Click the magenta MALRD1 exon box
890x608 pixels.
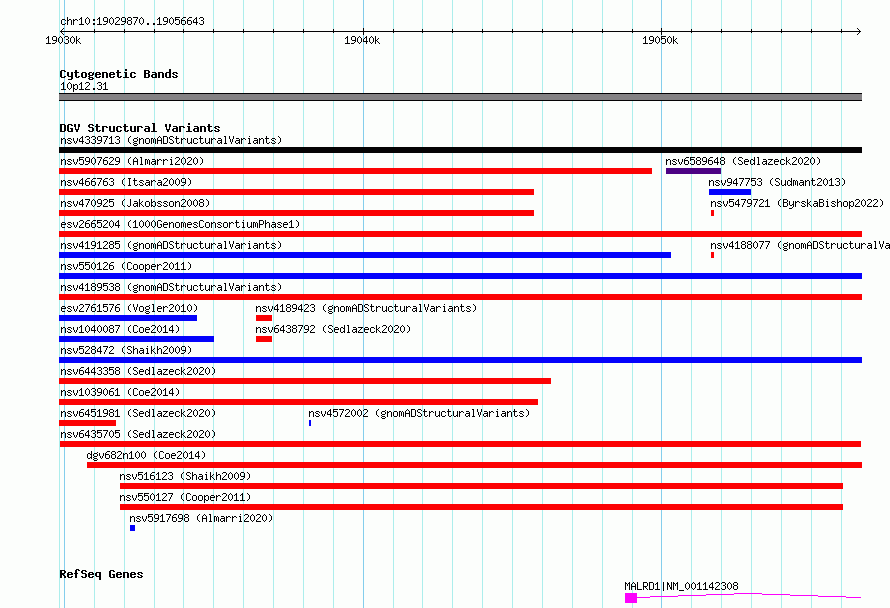pos(631,598)
